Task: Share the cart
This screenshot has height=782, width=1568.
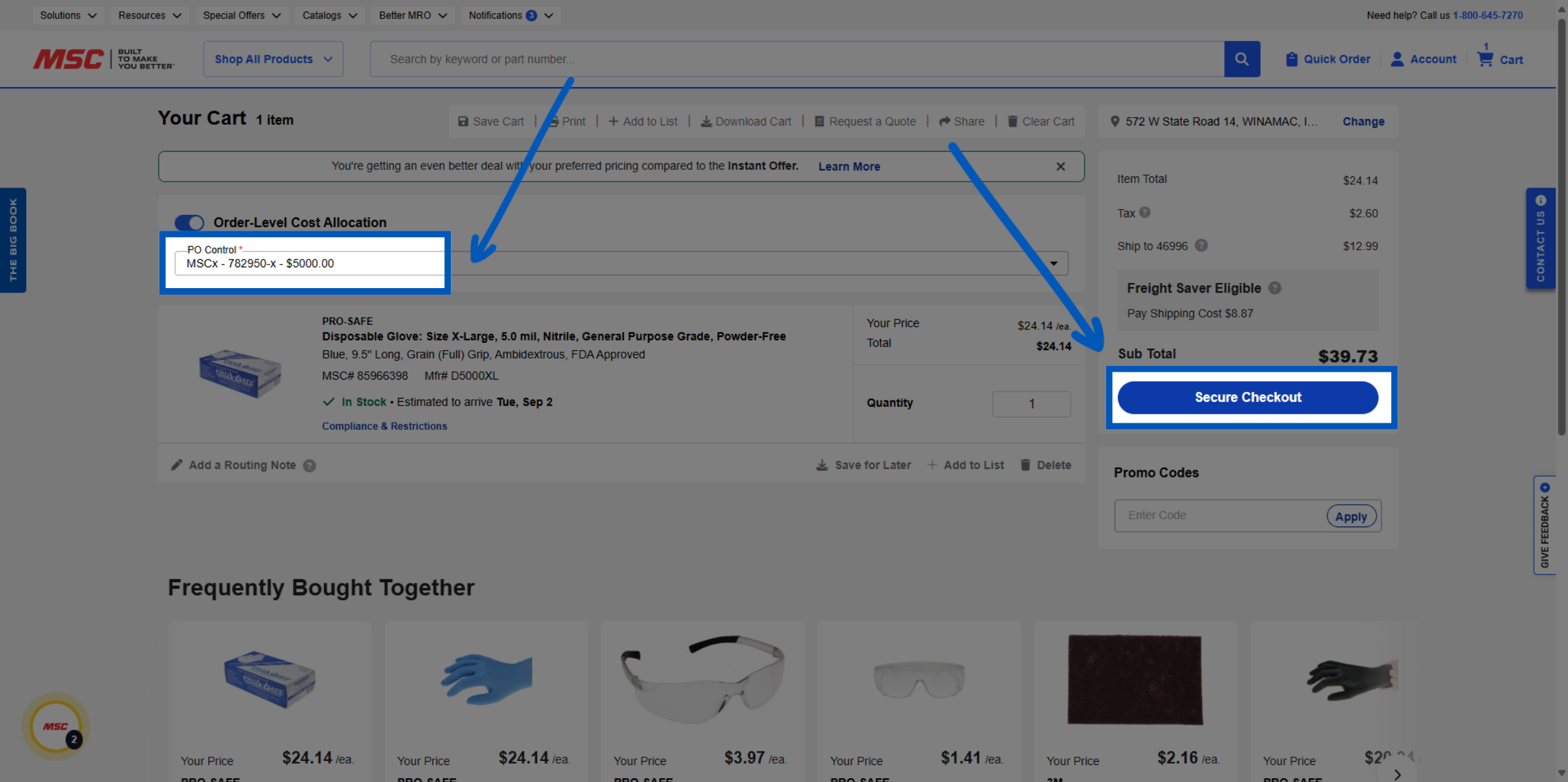Action: (x=961, y=122)
